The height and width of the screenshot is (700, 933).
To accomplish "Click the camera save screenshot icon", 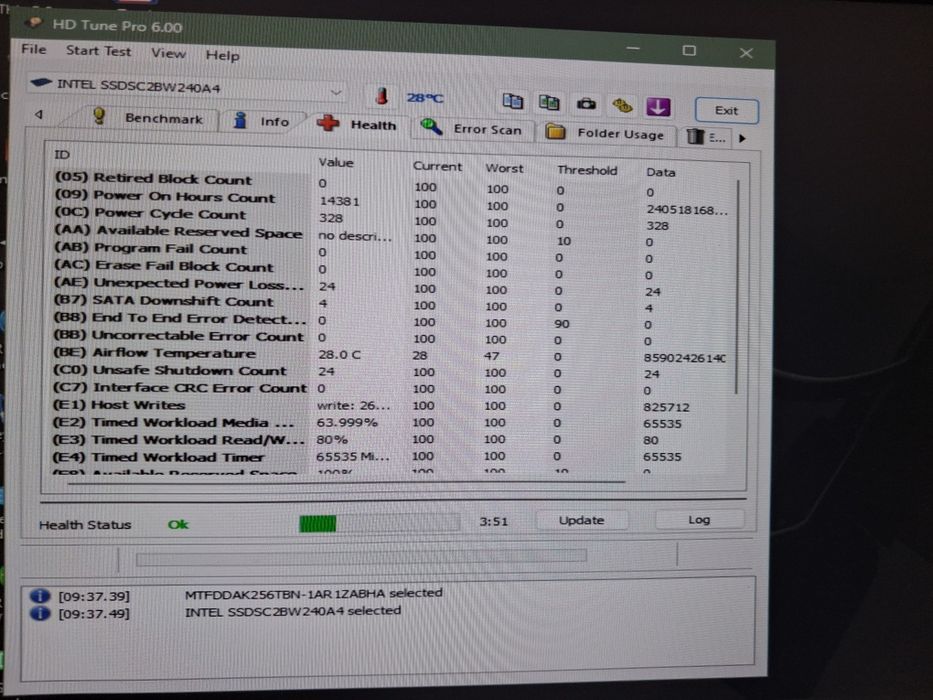I will click(586, 104).
